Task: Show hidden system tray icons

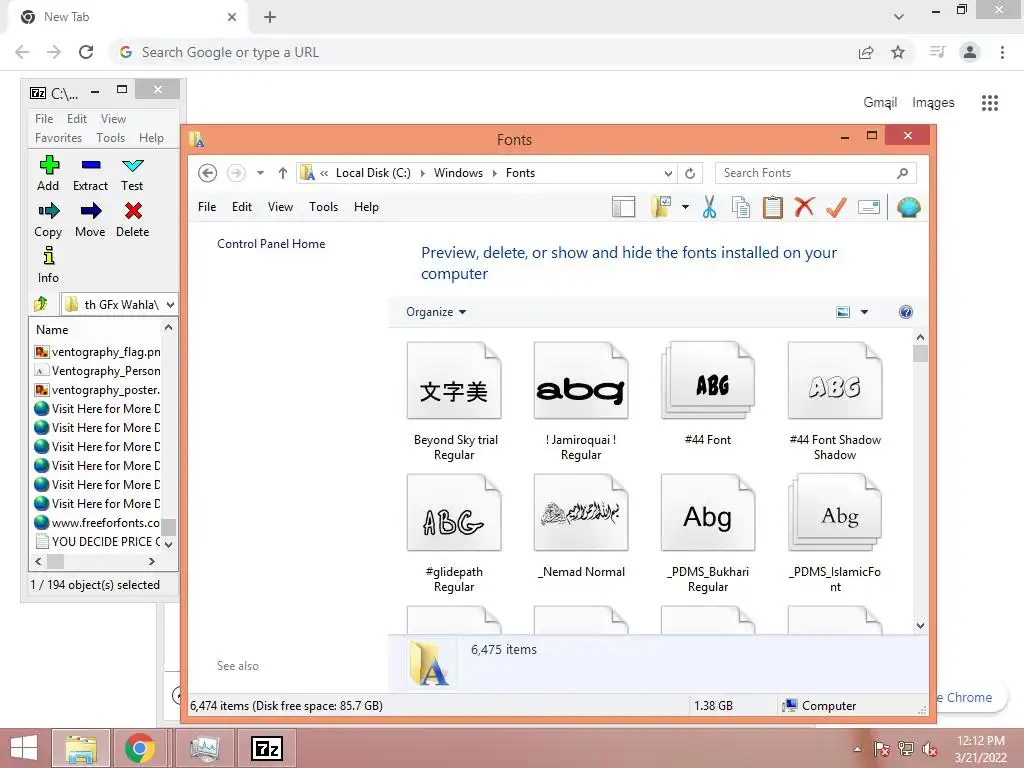Action: click(857, 749)
